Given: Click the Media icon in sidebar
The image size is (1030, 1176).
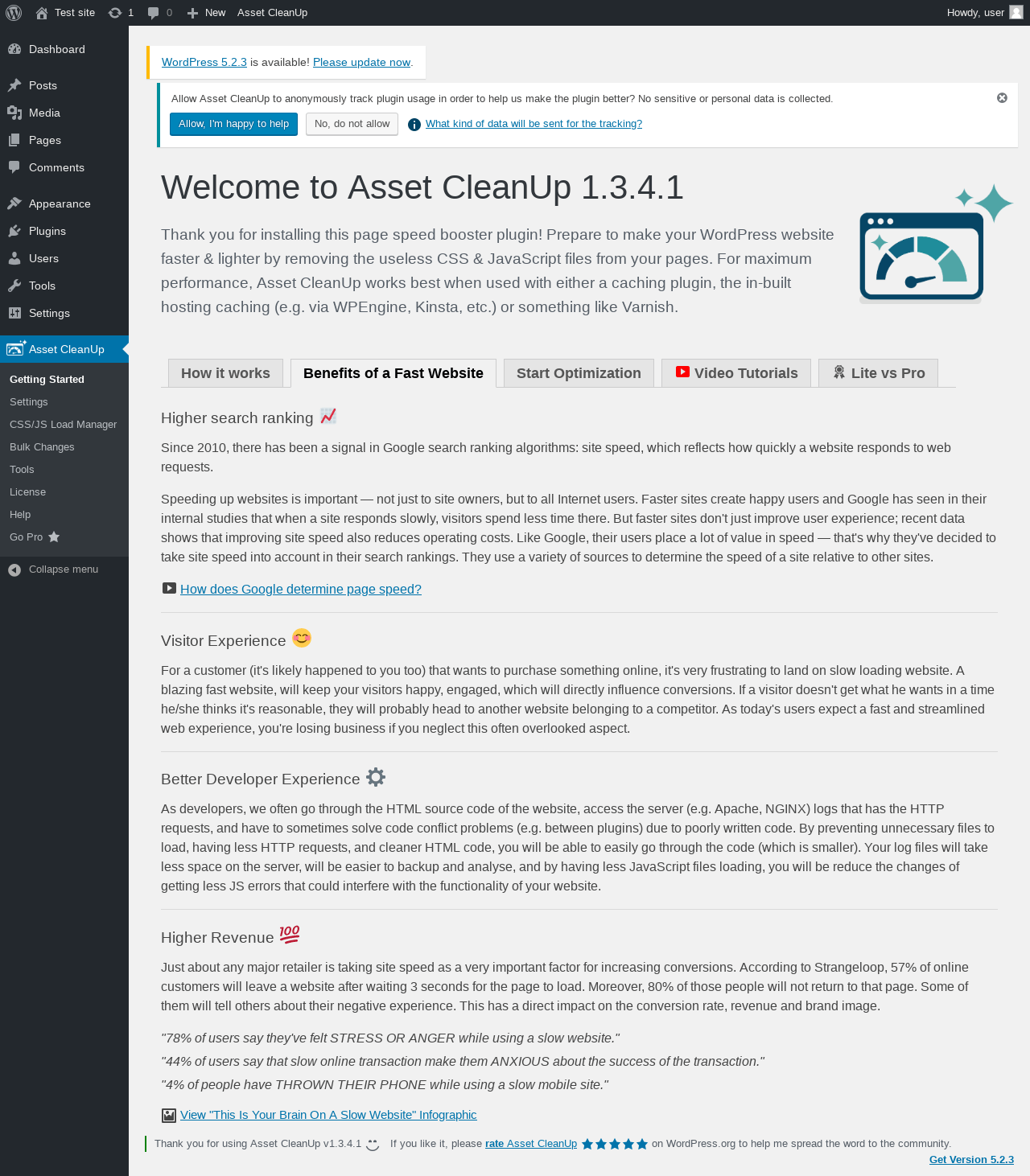Looking at the screenshot, I should point(14,113).
